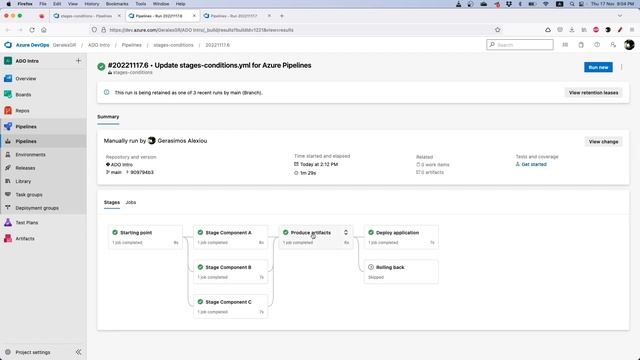Click the ADO Intro breadcrumb
640x360 pixels.
pyautogui.click(x=99, y=45)
